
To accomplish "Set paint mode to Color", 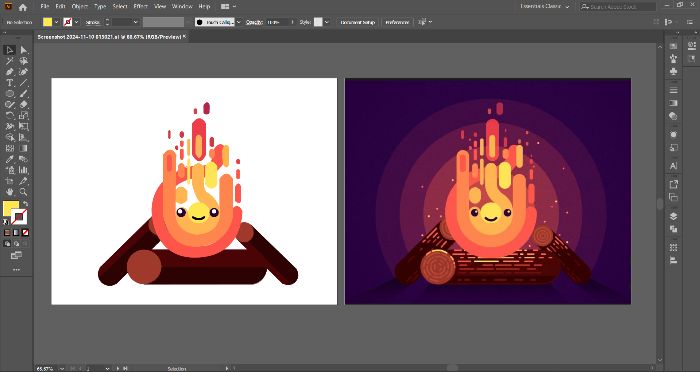I will [7, 233].
